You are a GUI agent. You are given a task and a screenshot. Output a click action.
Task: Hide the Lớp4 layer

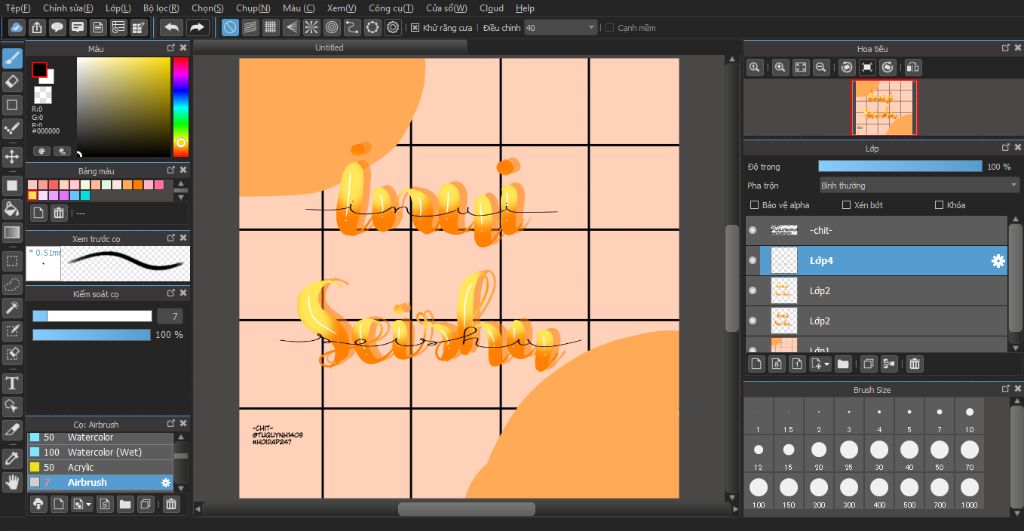(752, 261)
